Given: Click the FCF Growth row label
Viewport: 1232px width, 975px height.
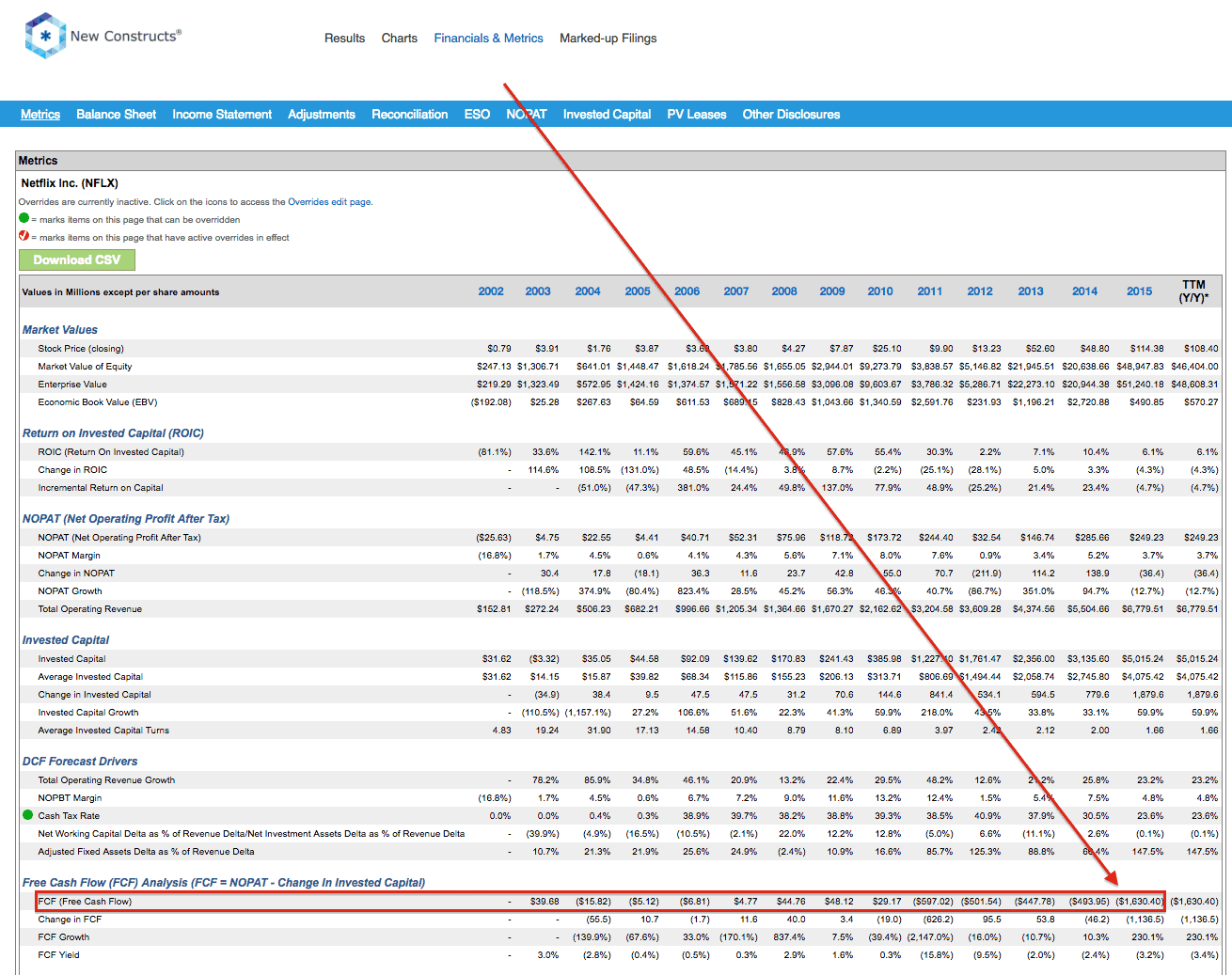Looking at the screenshot, I should pos(64,937).
